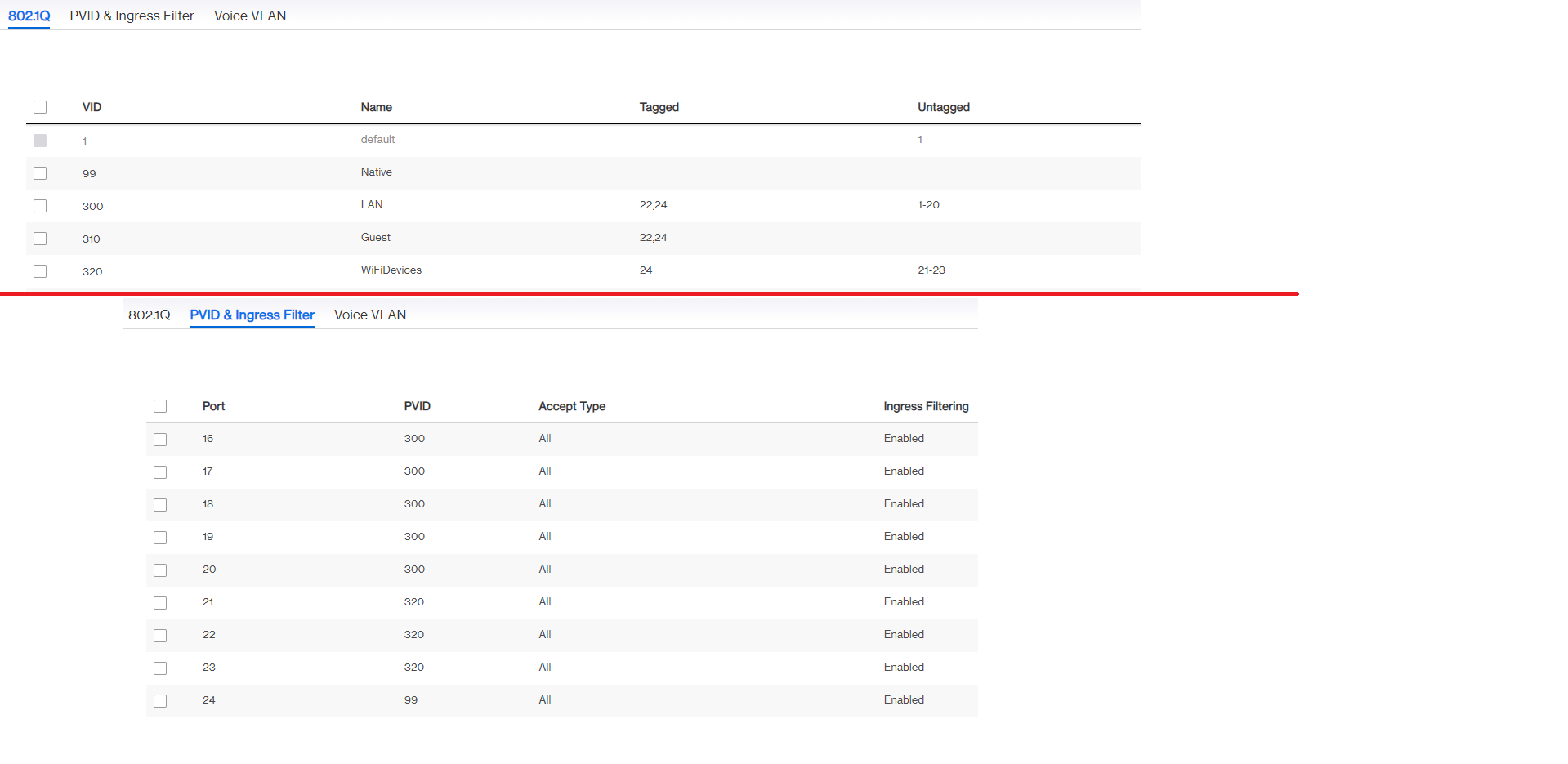Click PVID 99 in port 24 row
Screen dimensions: 1568x764
411,700
